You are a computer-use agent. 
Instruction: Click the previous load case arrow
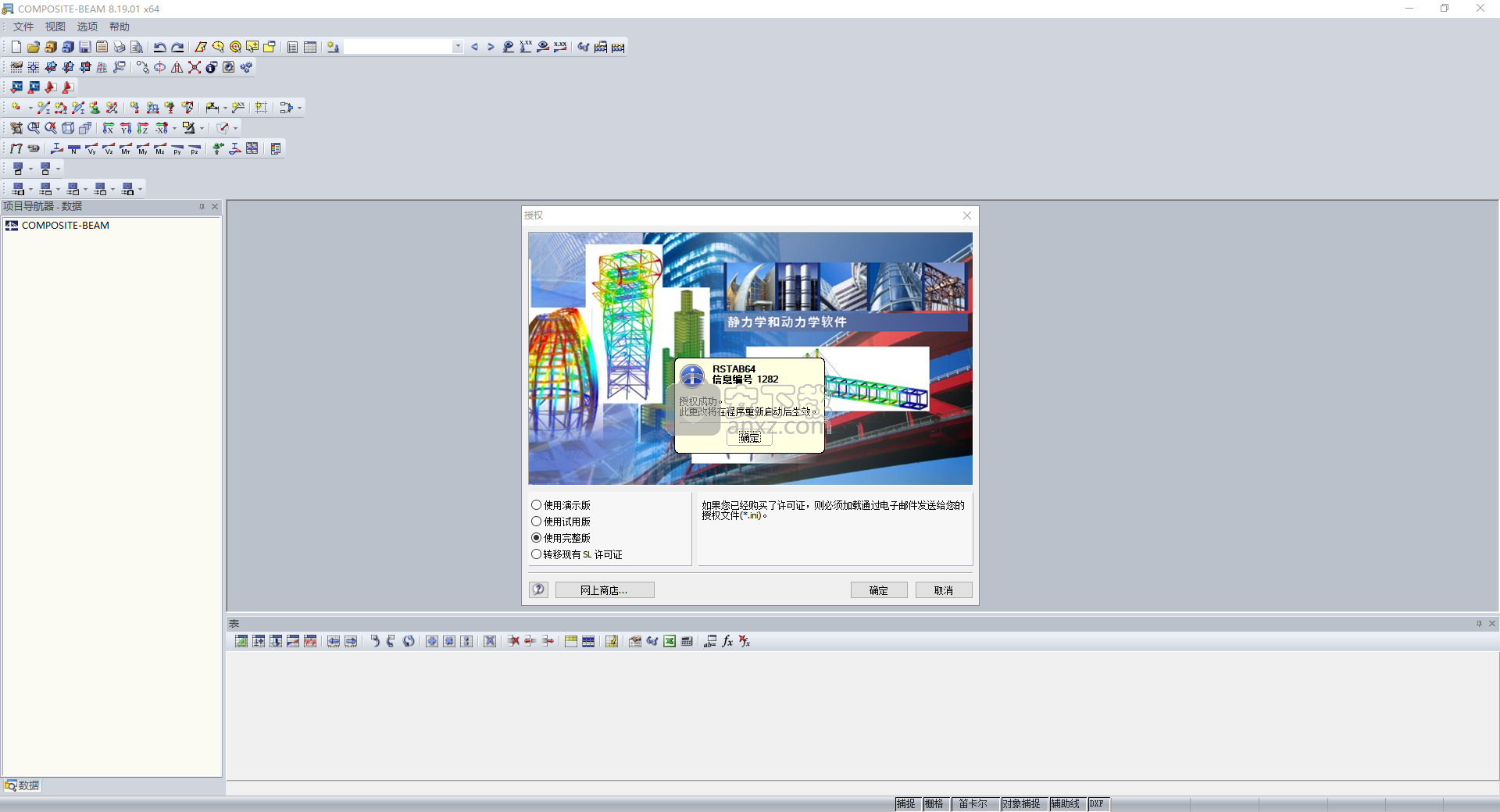pos(474,47)
